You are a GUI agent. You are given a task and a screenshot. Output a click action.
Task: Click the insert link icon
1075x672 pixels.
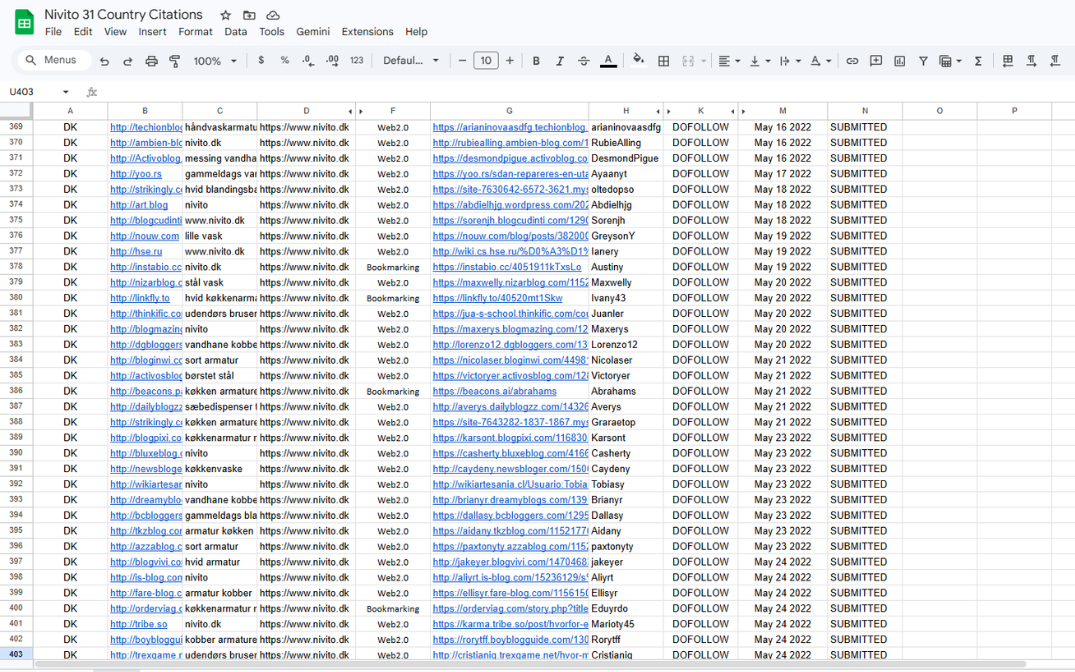coord(852,61)
